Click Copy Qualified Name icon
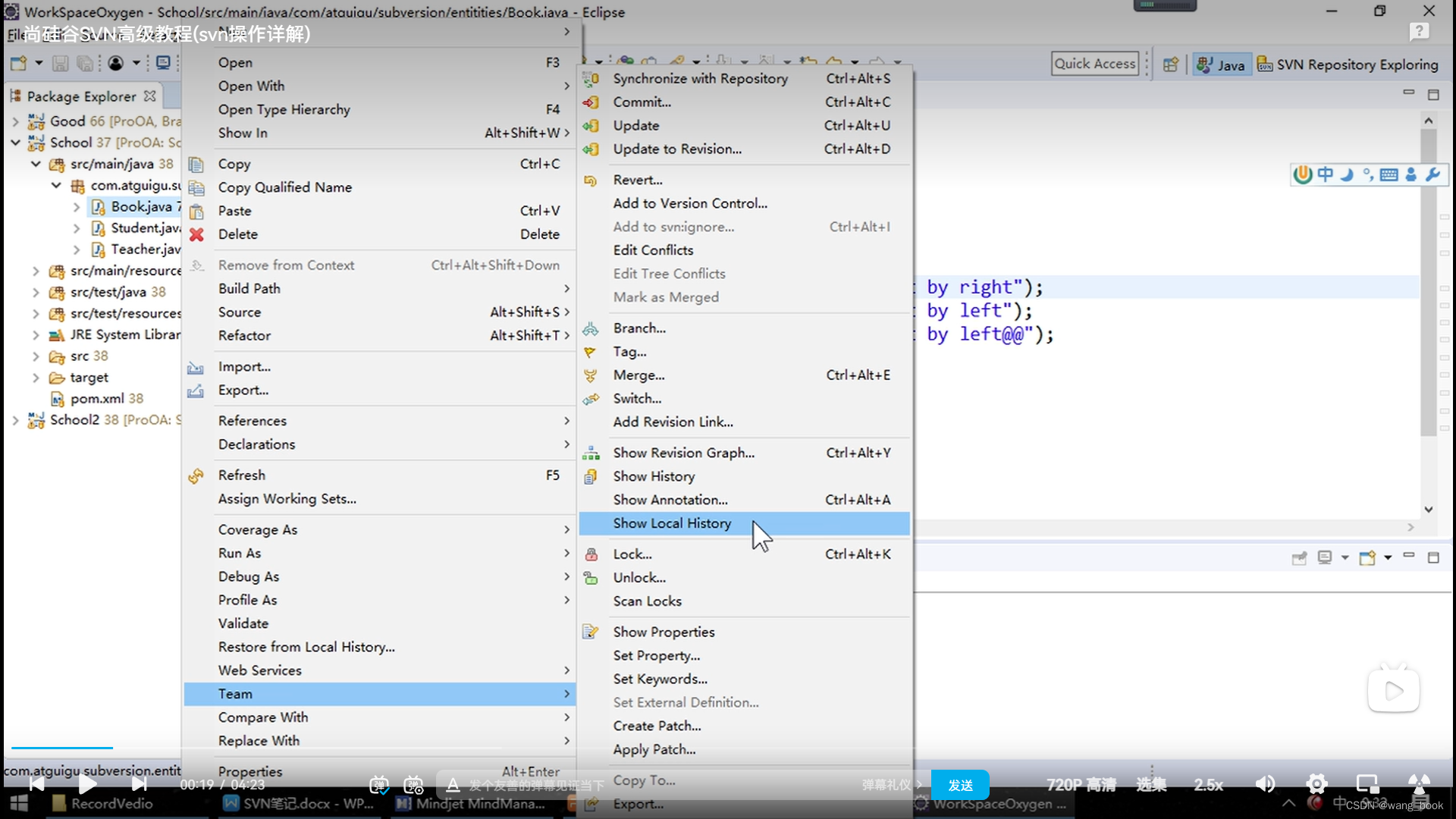The image size is (1456, 819). coord(196,187)
